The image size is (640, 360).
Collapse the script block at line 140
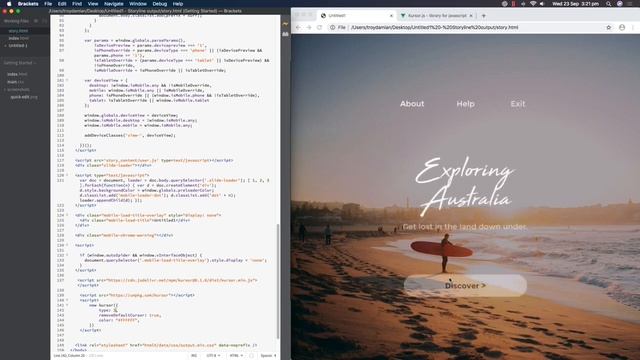(67, 300)
